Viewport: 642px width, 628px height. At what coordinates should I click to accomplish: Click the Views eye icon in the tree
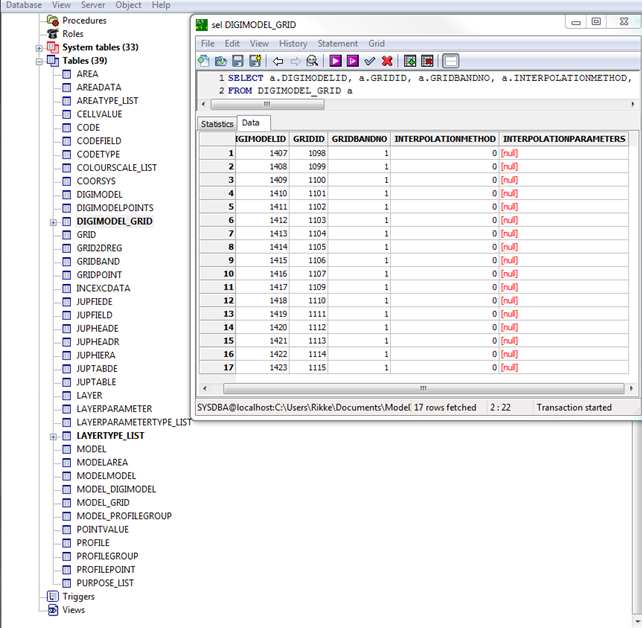[x=53, y=610]
